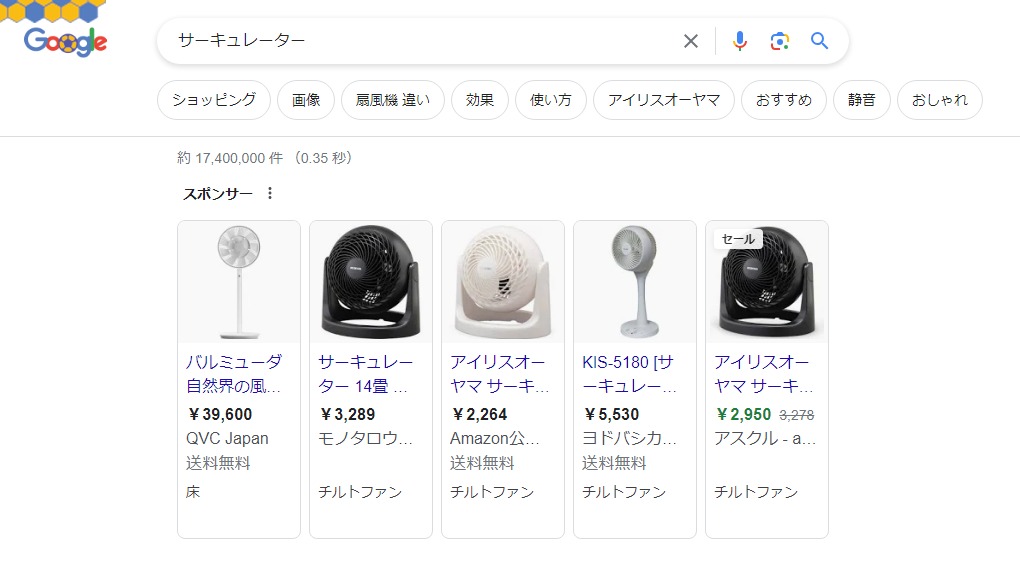This screenshot has height=562, width=1020.
Task: Clear the search box text
Action: 691,41
